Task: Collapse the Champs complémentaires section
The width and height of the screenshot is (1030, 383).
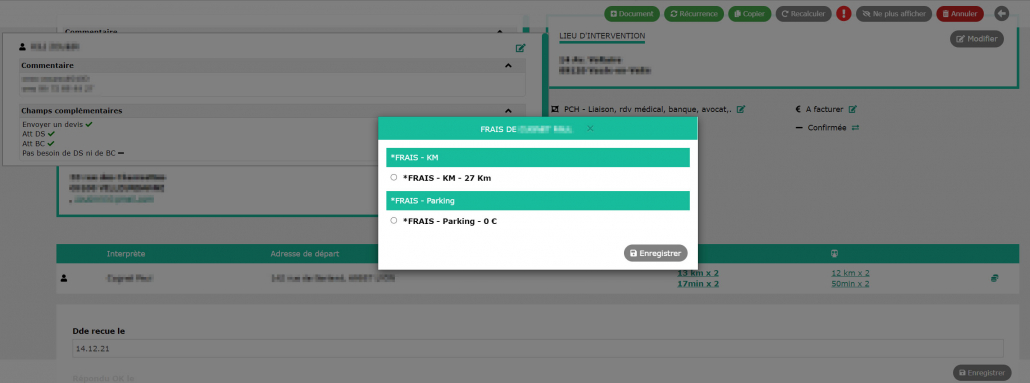Action: [x=508, y=111]
